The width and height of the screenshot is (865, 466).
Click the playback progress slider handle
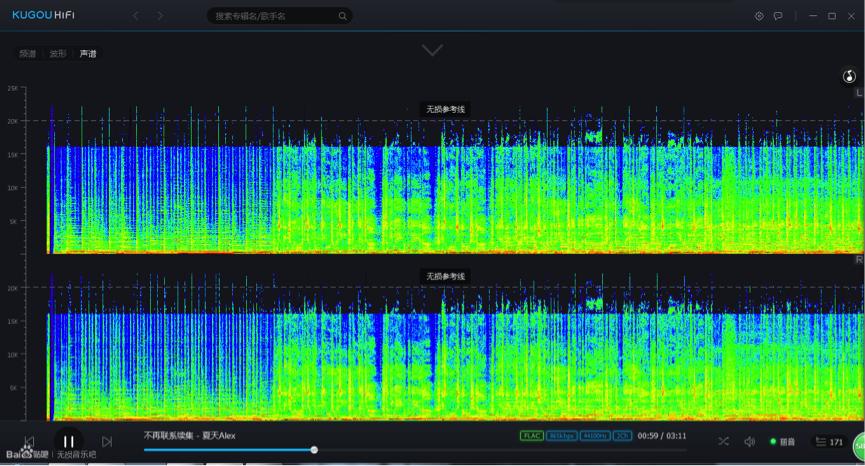point(314,450)
